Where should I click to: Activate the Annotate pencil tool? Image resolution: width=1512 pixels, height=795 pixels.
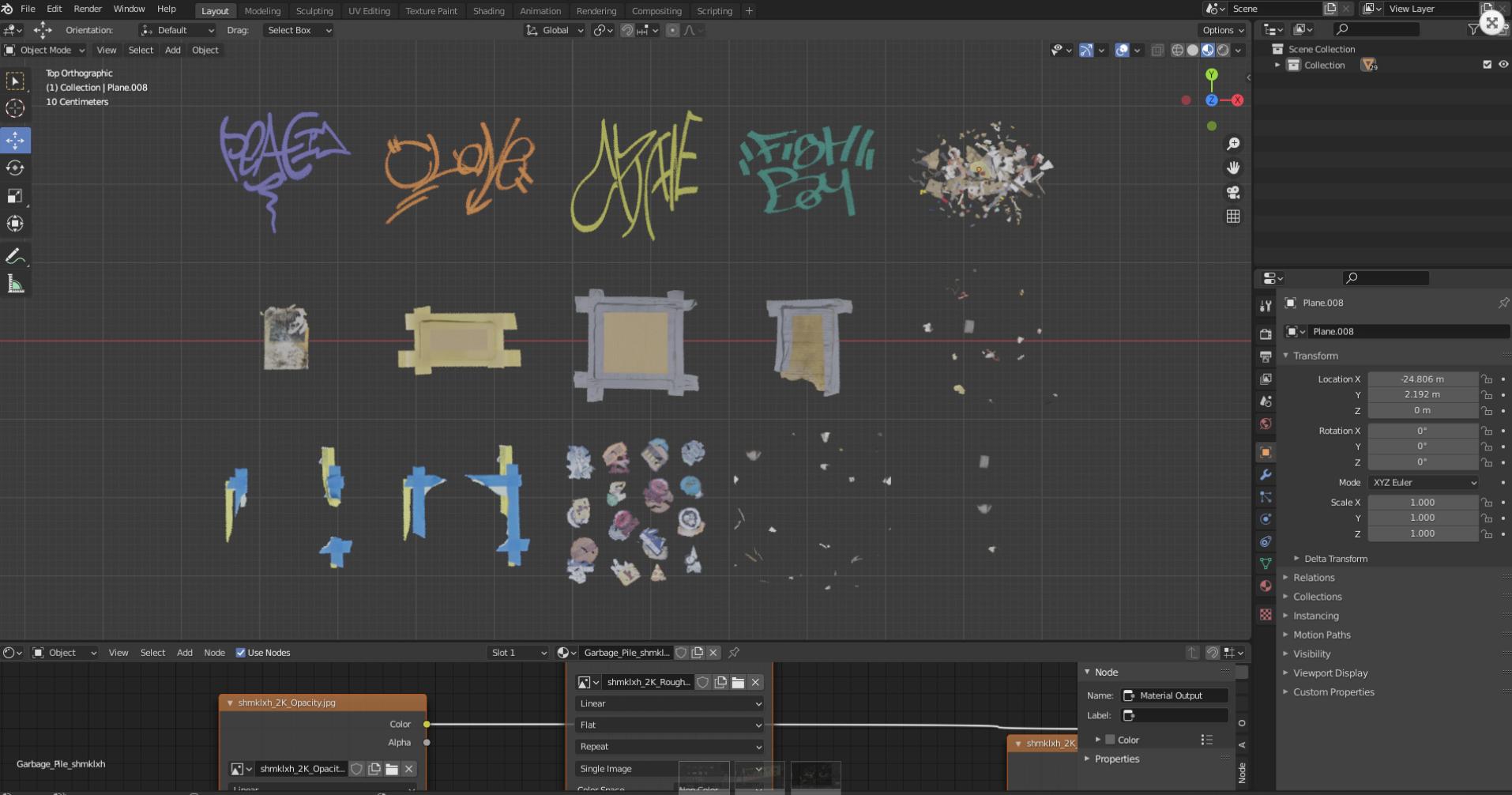click(15, 256)
